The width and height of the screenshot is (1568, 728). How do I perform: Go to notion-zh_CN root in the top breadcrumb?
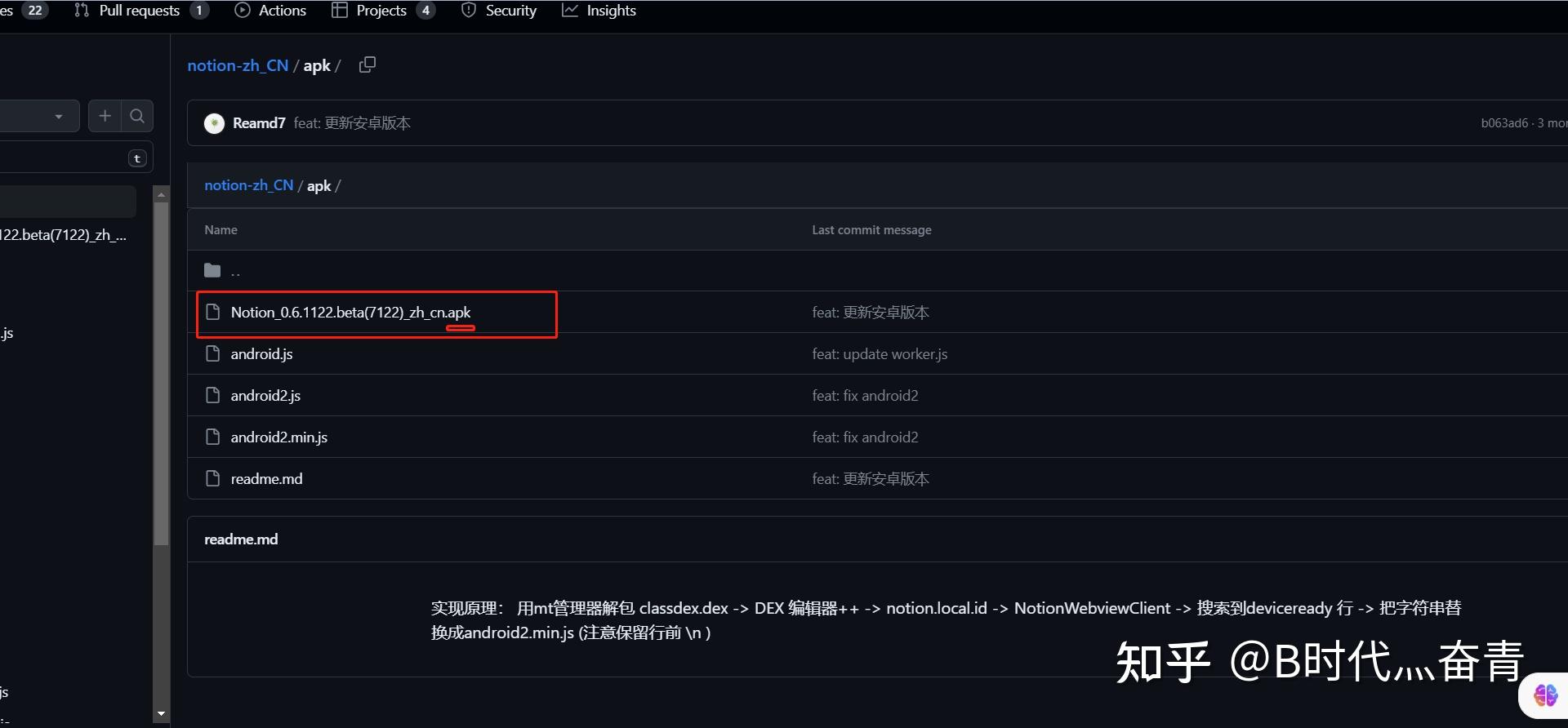pos(238,65)
